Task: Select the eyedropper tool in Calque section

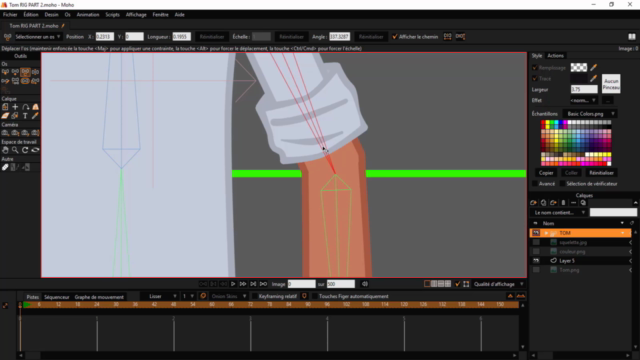Action: [35, 116]
